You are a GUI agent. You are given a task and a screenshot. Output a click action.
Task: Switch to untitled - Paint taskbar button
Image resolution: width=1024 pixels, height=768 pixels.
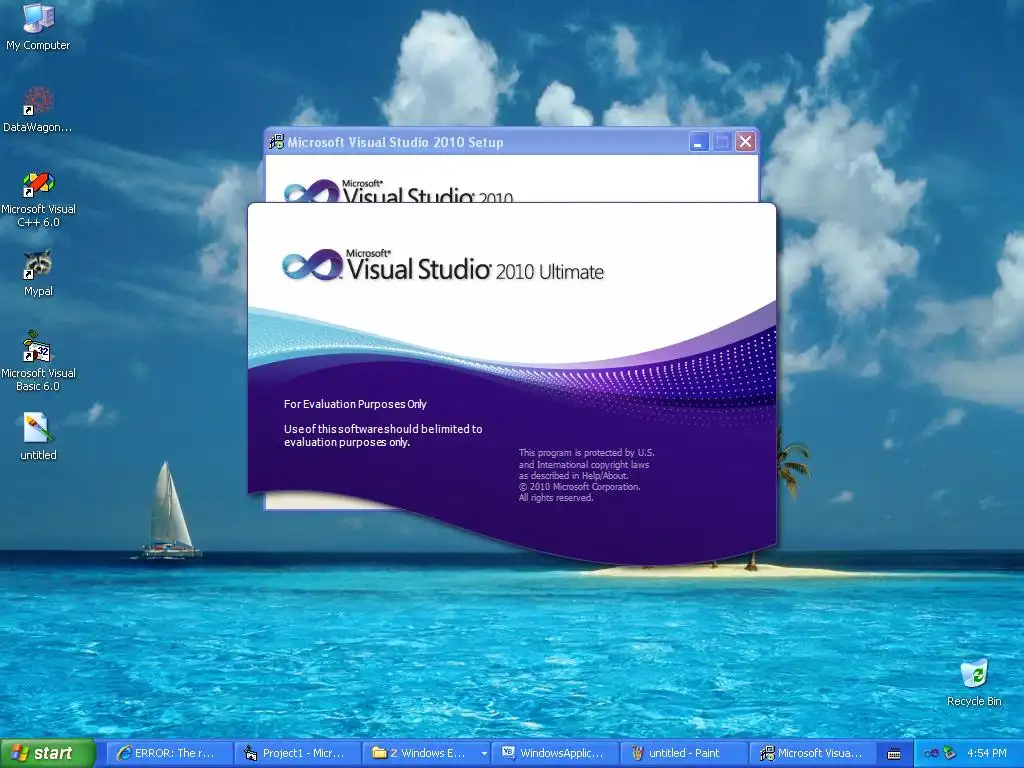click(x=682, y=753)
